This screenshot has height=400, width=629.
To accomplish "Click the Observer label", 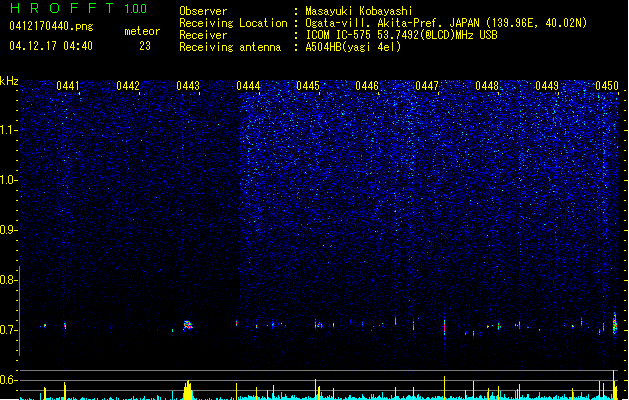I will [x=203, y=11].
